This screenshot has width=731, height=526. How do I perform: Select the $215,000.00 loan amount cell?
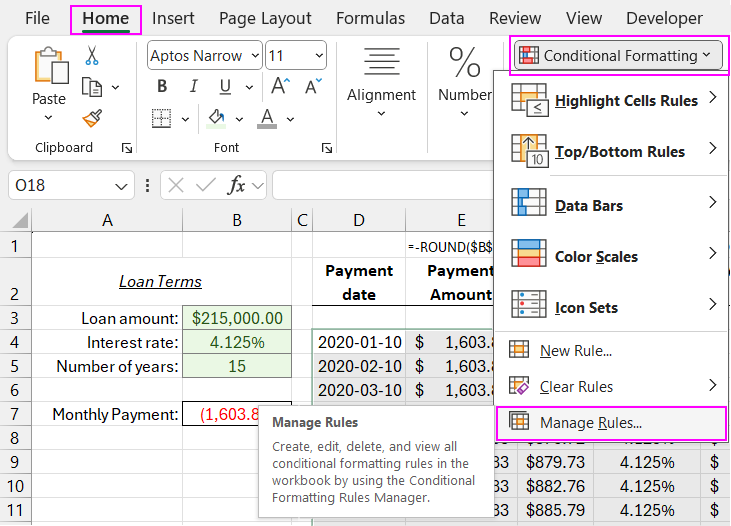coord(237,318)
